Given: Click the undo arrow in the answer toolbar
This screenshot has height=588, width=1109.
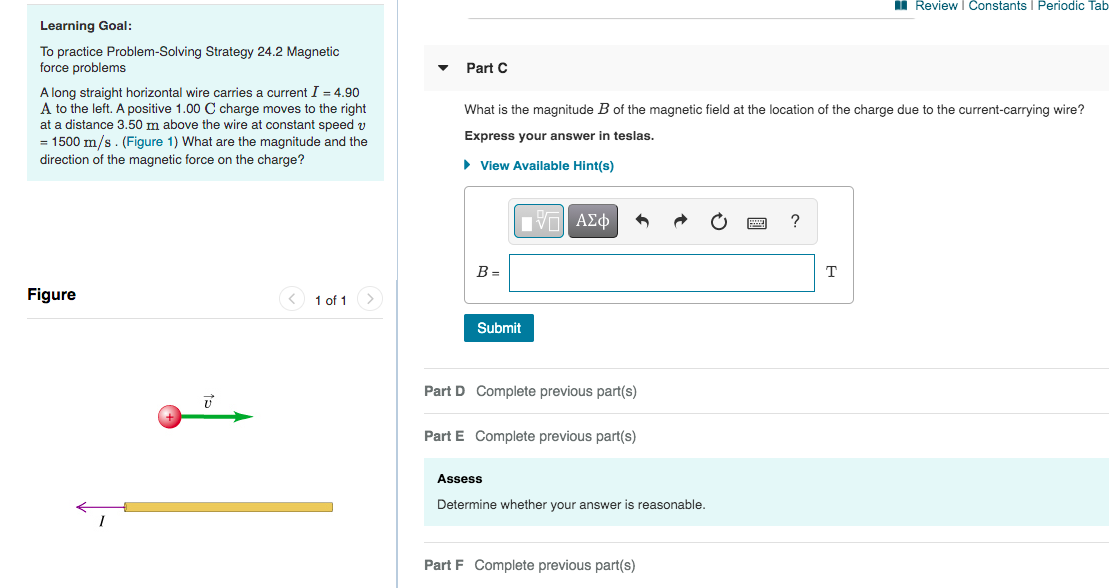Looking at the screenshot, I should [x=642, y=221].
